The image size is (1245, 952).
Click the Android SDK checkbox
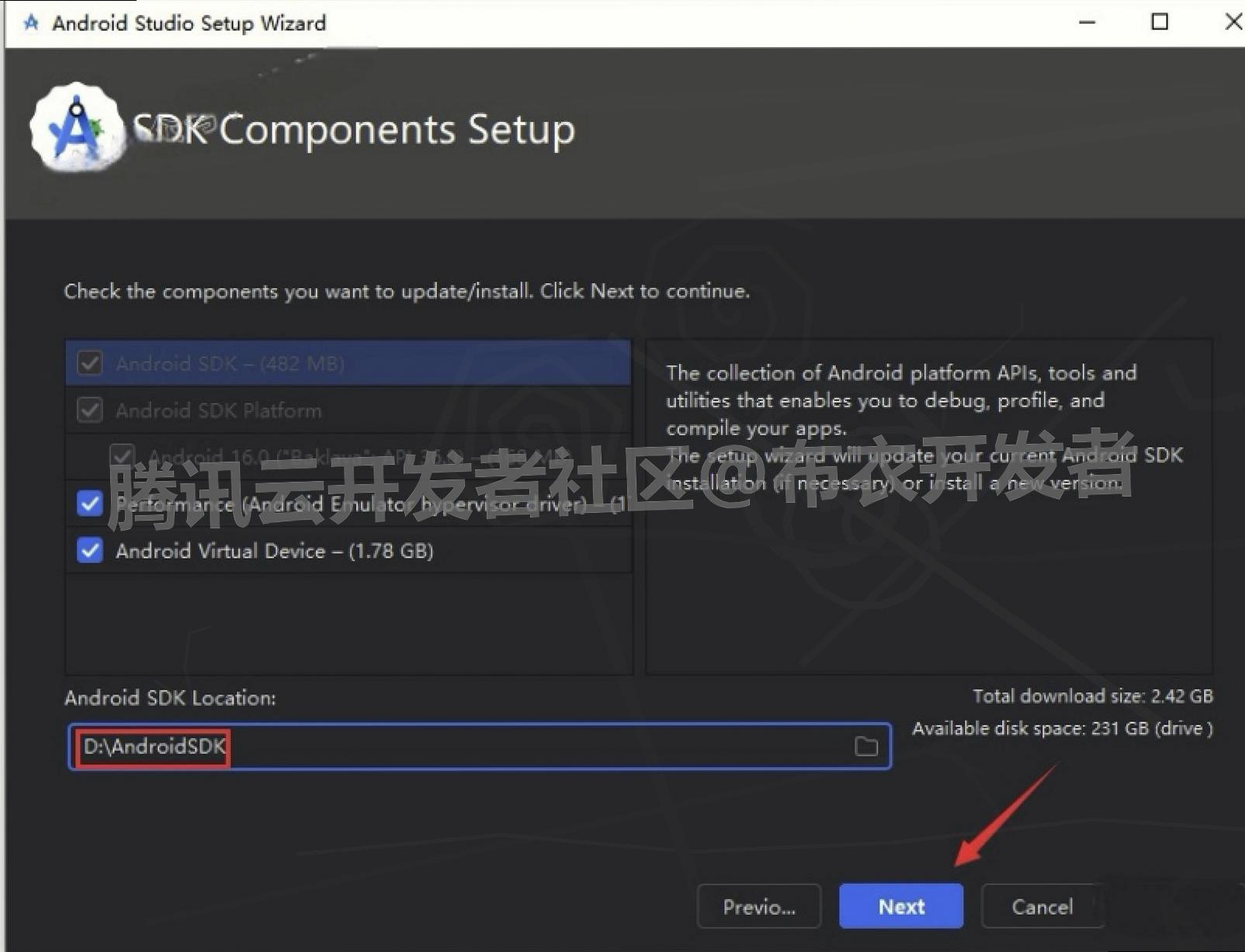tap(89, 363)
